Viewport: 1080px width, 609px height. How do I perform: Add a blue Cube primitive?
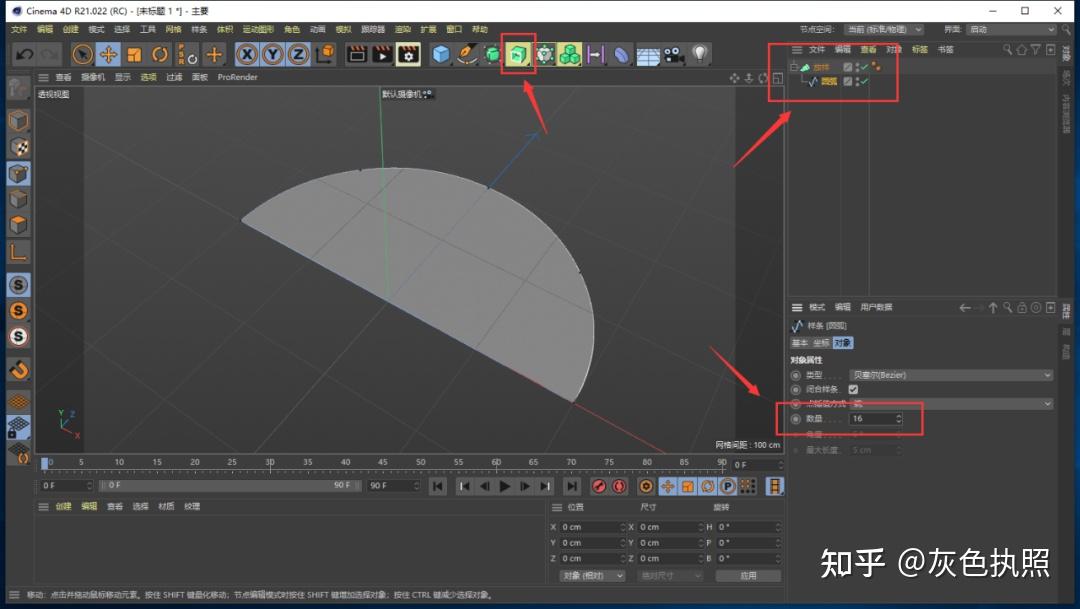(x=441, y=54)
